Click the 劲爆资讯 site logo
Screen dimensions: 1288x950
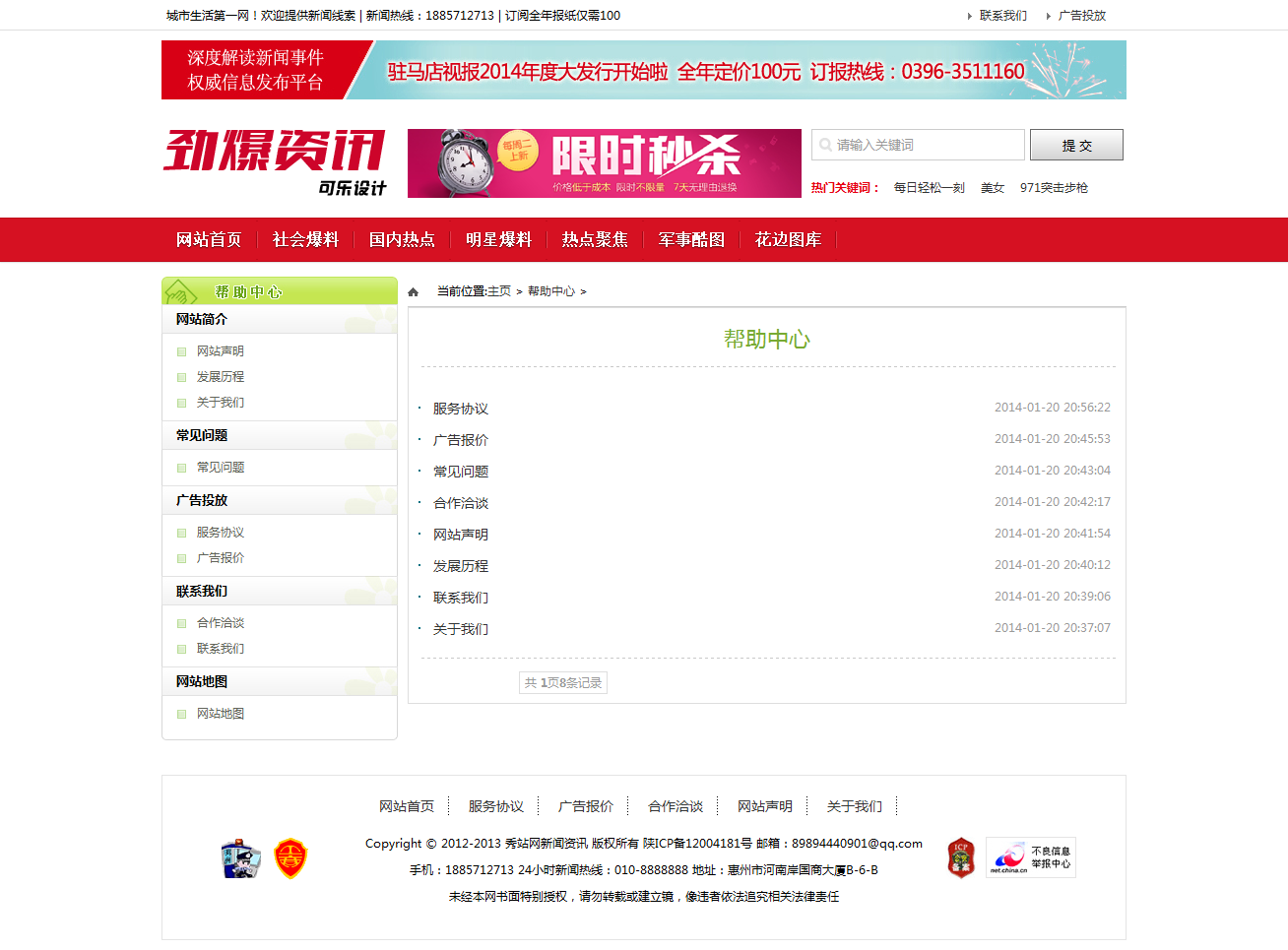[x=275, y=161]
